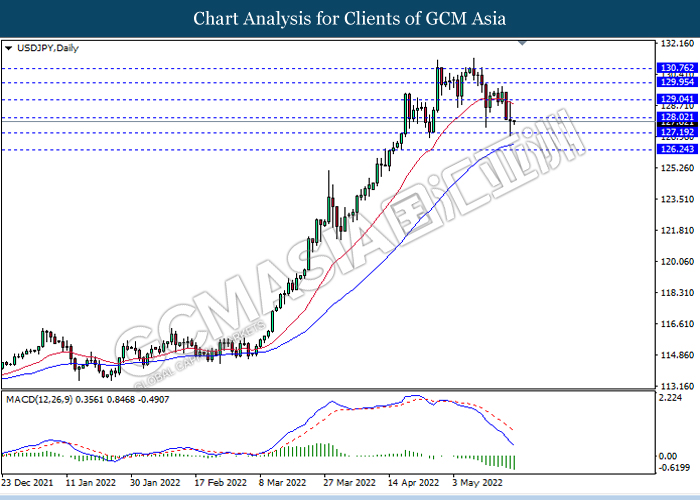Select the 129.041 price level label

click(x=677, y=99)
